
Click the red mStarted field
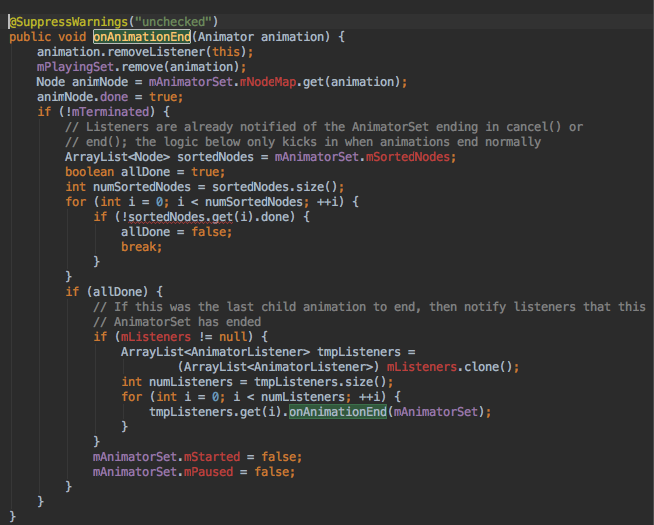(x=212, y=457)
